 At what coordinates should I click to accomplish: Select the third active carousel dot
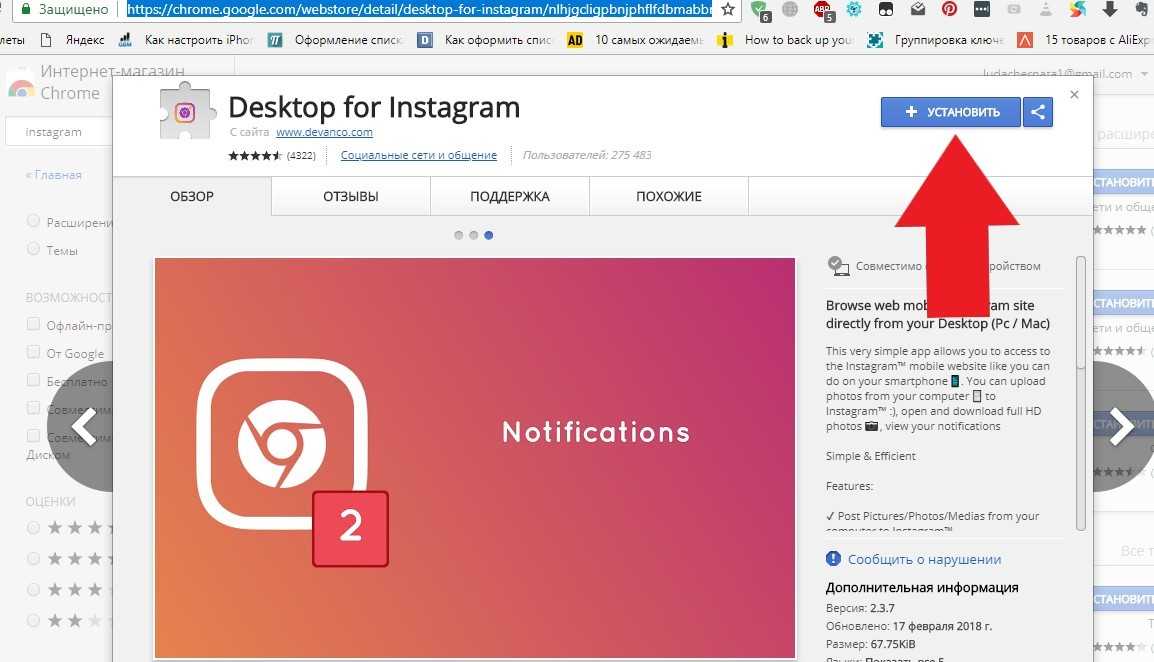(489, 235)
